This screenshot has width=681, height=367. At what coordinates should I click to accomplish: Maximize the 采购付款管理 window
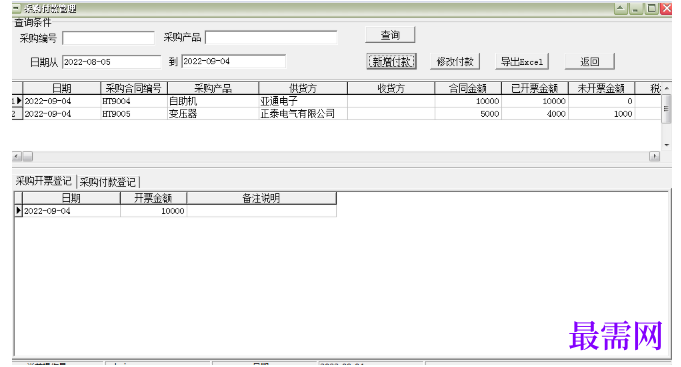pyautogui.click(x=651, y=8)
